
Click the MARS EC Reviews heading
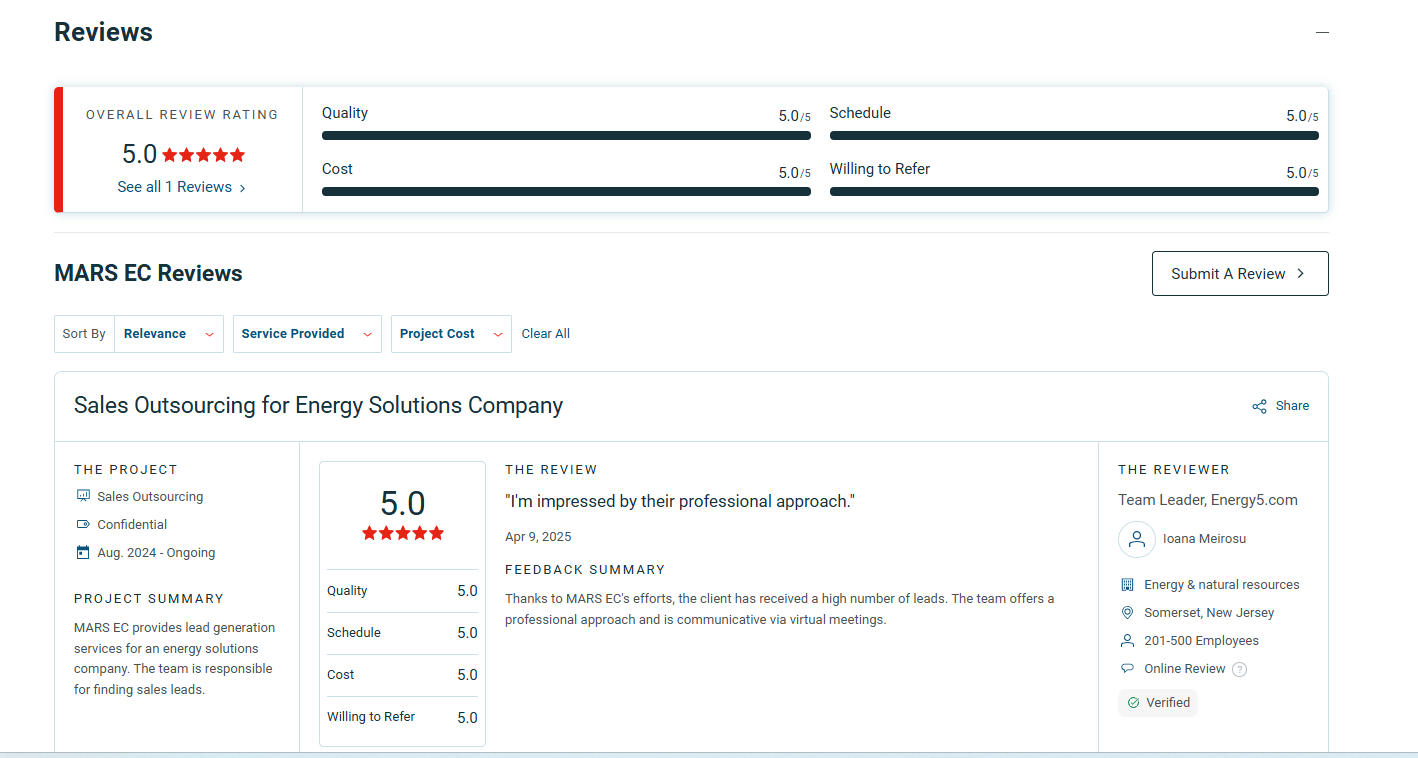pos(148,273)
